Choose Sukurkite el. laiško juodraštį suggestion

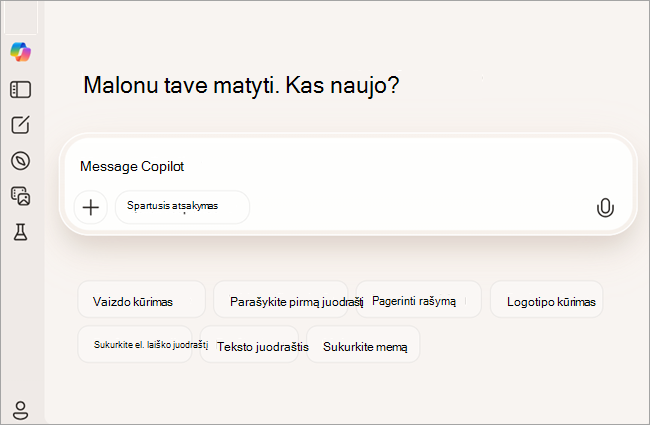[x=135, y=344]
